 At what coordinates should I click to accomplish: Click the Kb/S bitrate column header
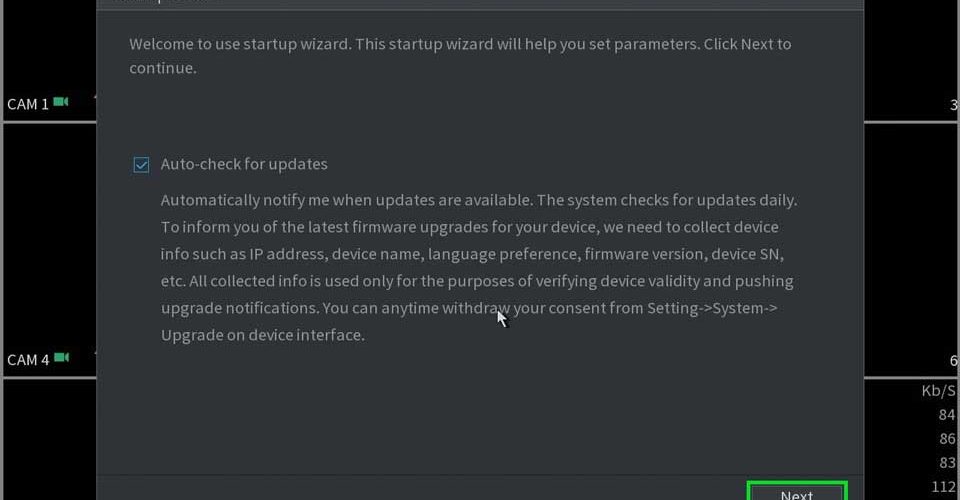938,391
